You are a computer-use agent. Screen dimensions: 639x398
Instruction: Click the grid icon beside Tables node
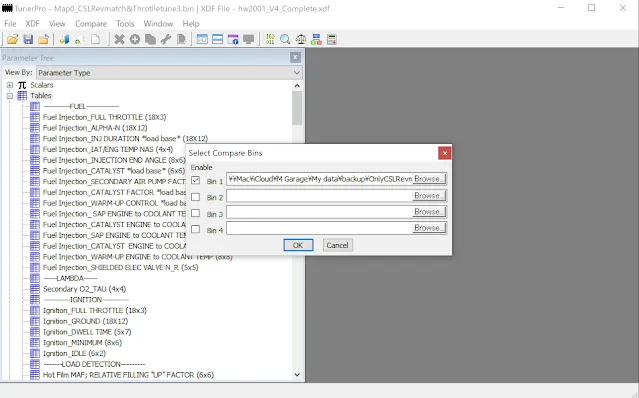click(x=22, y=96)
